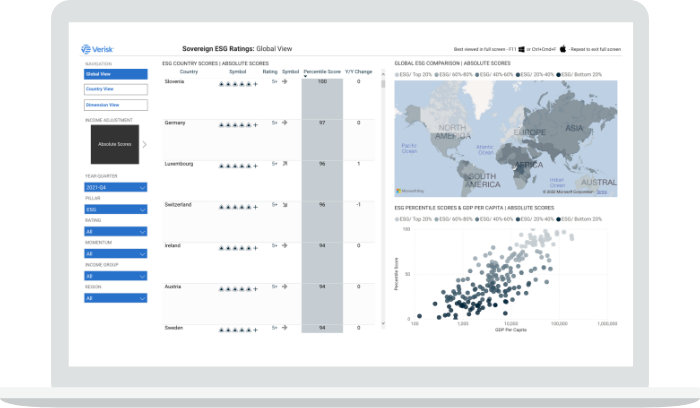This screenshot has height=408, width=700.
Task: Click Germany's triangle rating symbols
Action: 237,122
